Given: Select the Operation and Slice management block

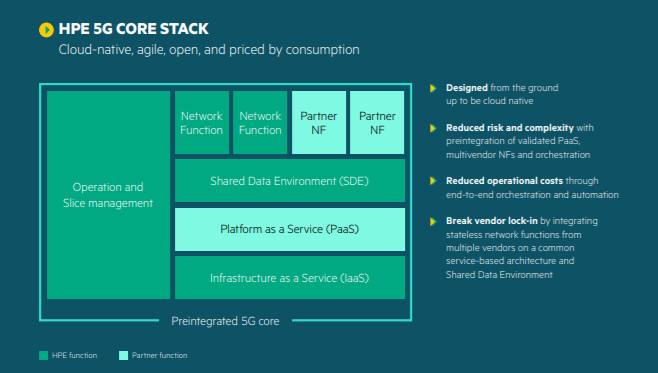Looking at the screenshot, I should tap(108, 195).
